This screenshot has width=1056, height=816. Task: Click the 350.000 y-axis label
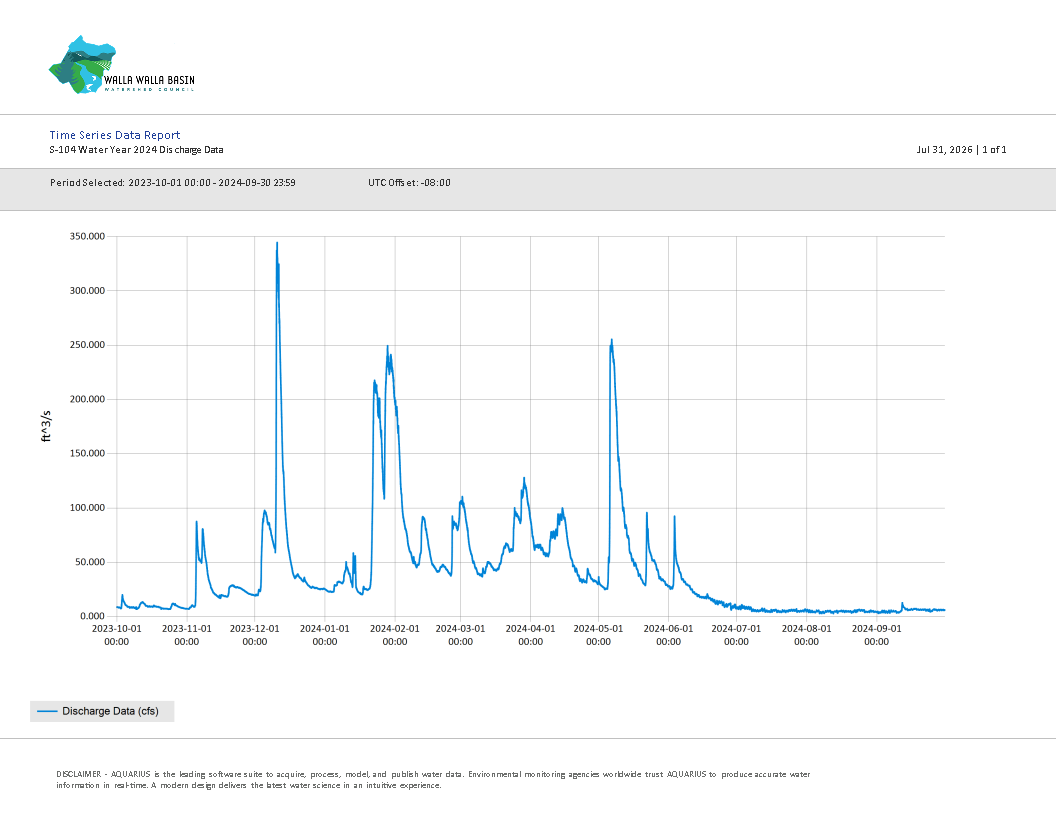point(88,236)
